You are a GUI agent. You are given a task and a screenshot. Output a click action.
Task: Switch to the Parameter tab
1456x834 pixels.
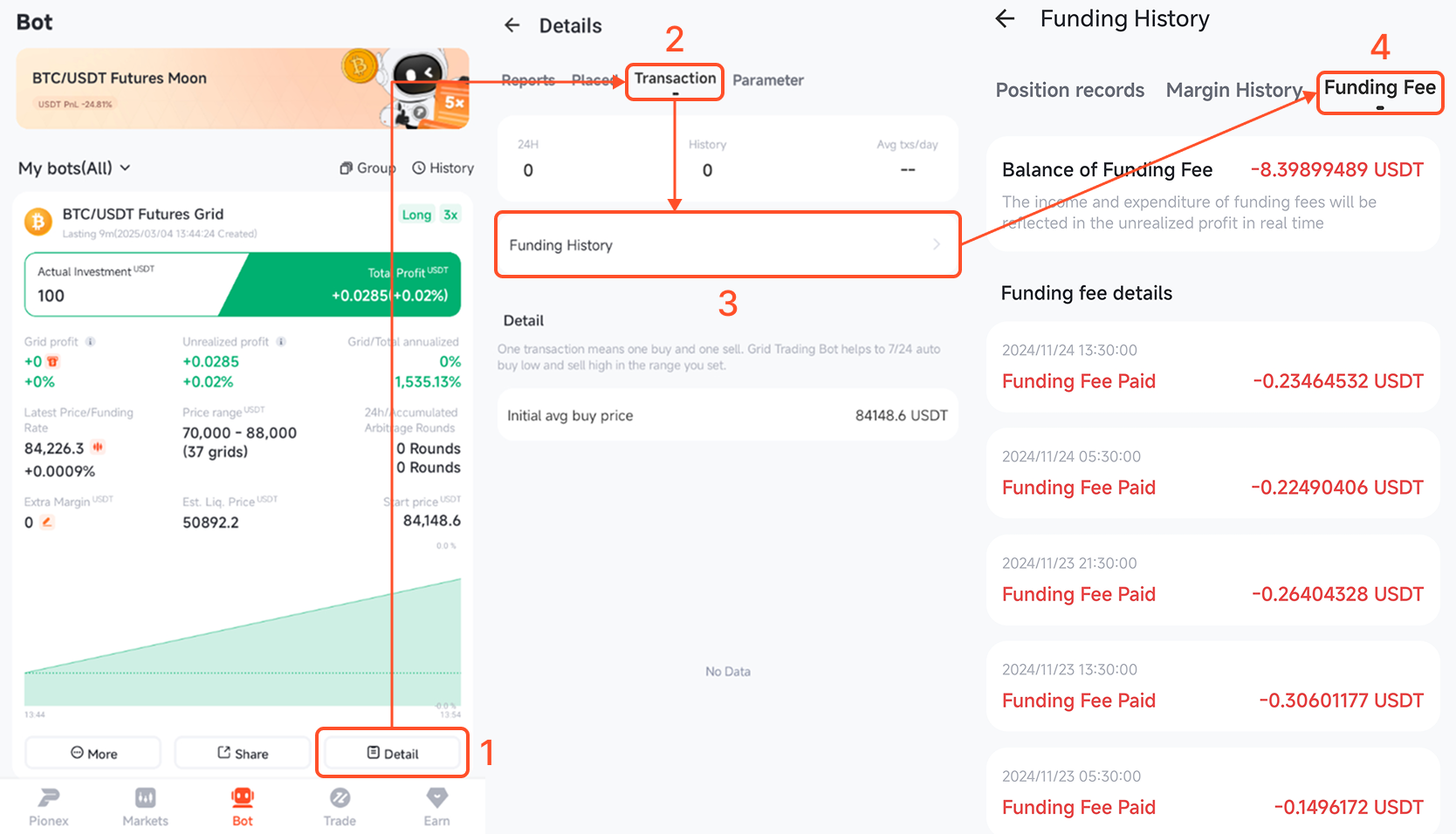point(768,80)
